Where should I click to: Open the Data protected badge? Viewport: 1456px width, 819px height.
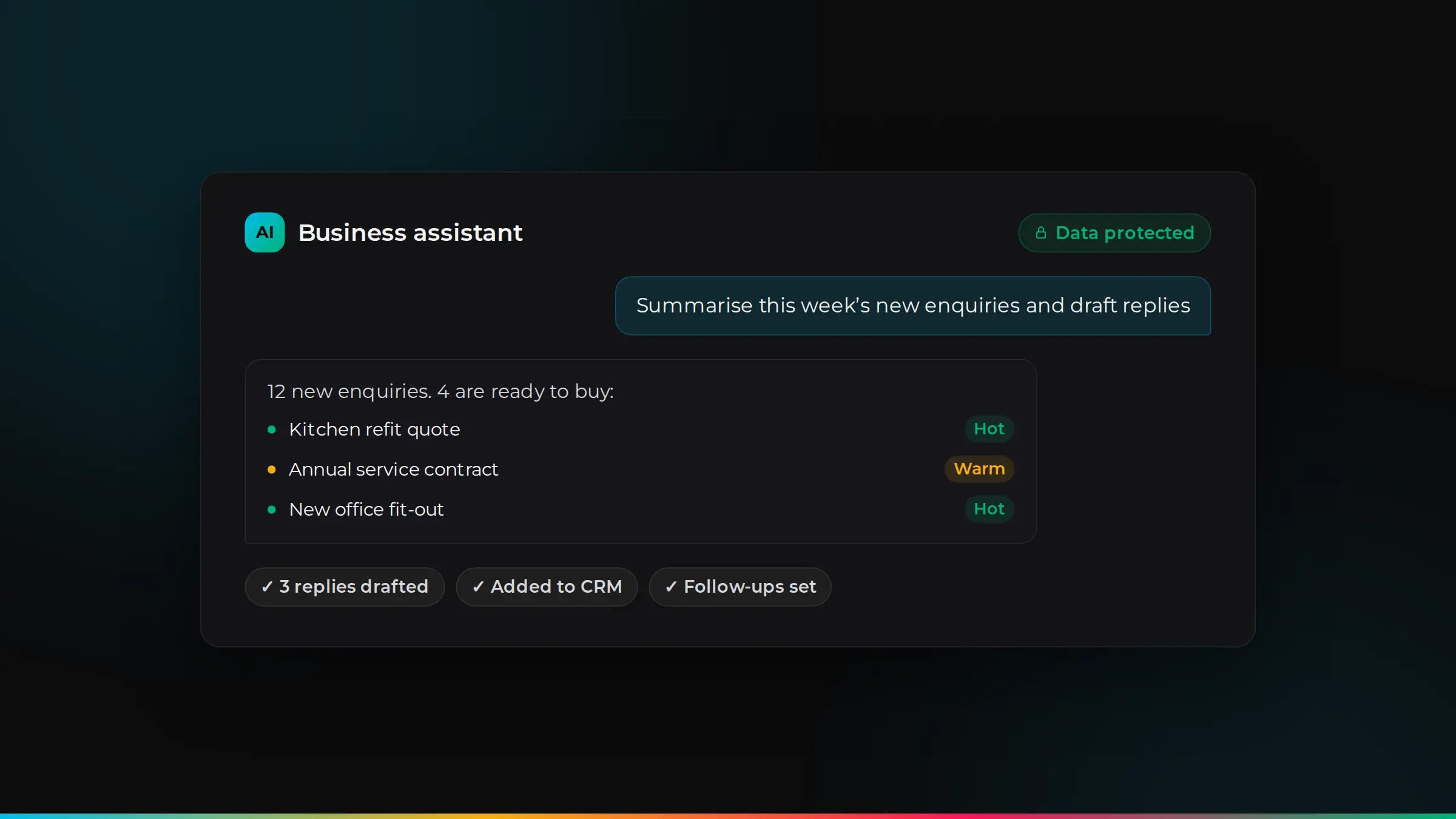point(1114,233)
